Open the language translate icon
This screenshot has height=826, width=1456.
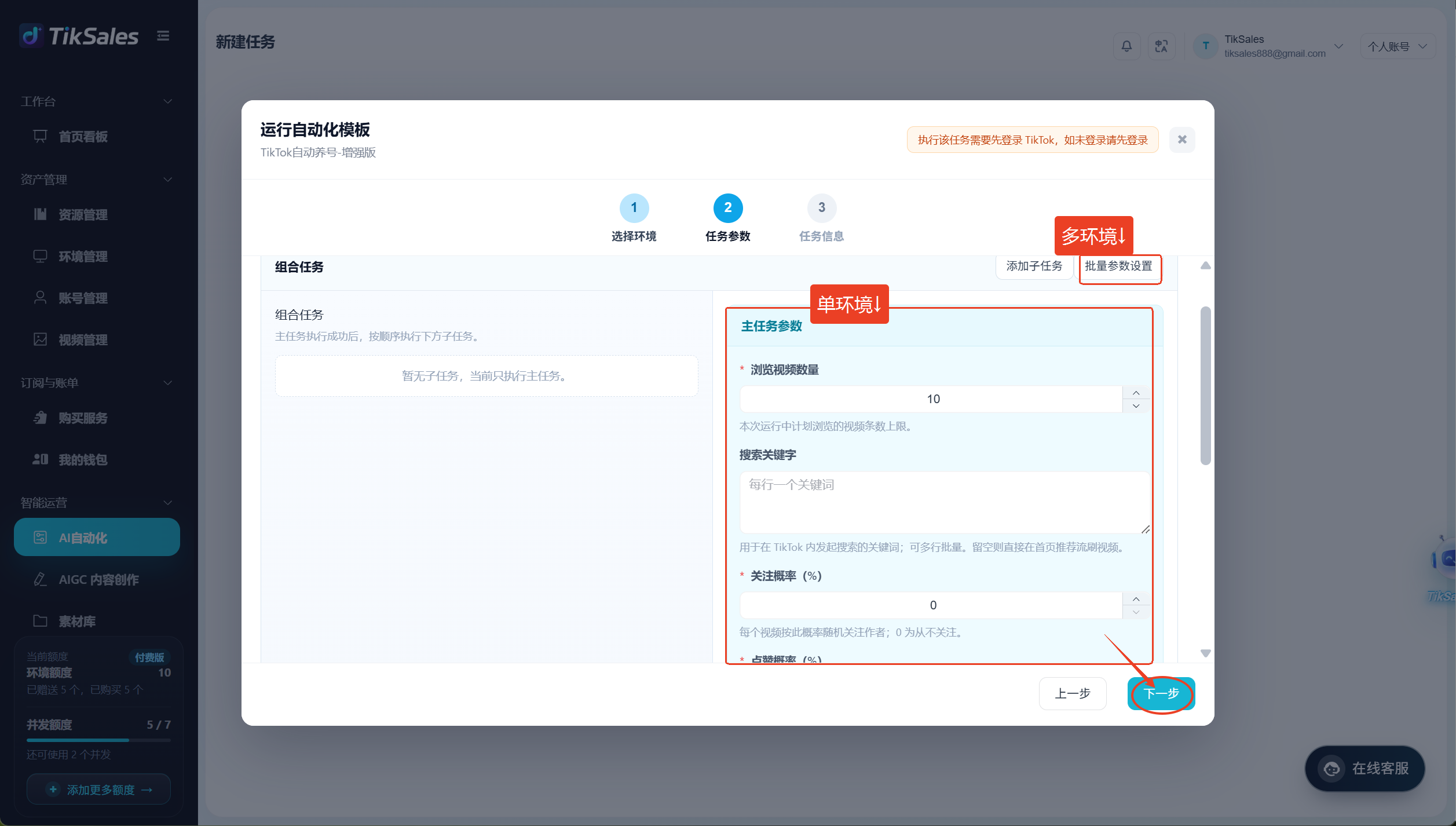tap(1161, 46)
